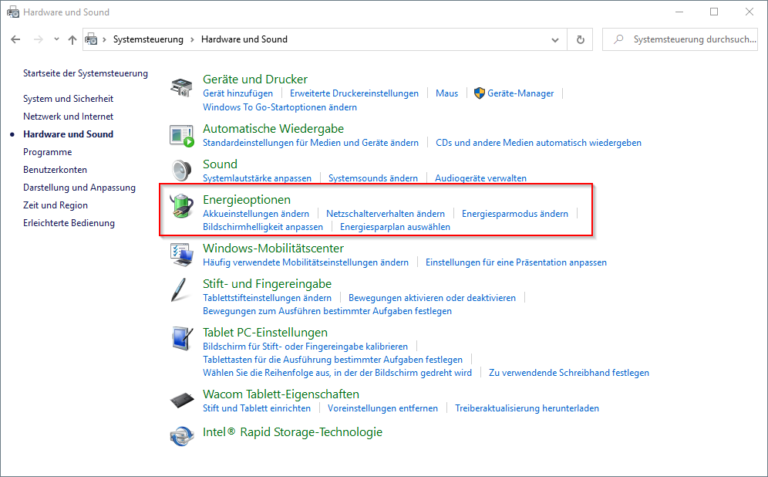Click Gerät hinzufügen
This screenshot has width=768, height=477.
click(238, 93)
